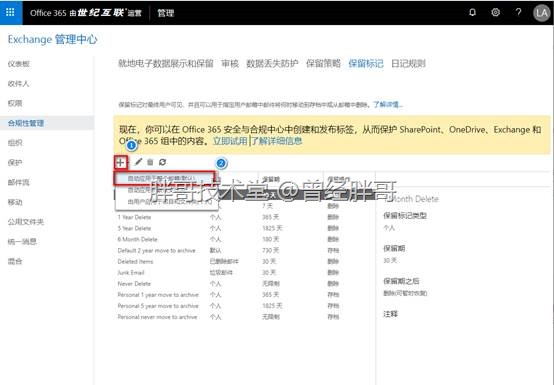This screenshot has height=385, width=554.
Task: Go to 公用文件夹 in the sidebar
Action: 26,222
